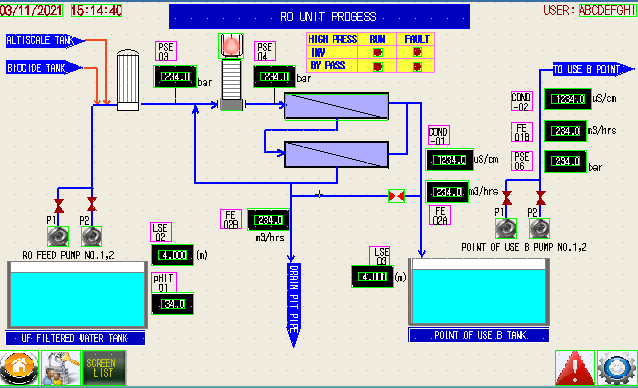Toggle the red horizontal valve near FE 02A
The image size is (638, 388).
pos(396,196)
